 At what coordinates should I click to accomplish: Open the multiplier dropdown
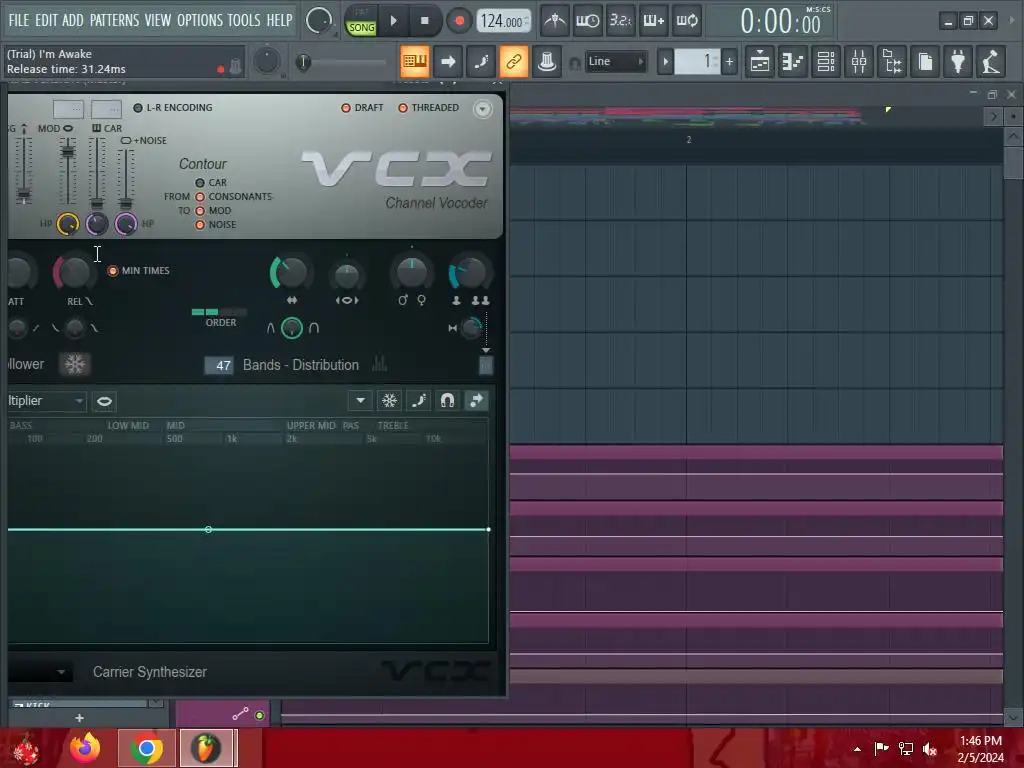tap(46, 401)
